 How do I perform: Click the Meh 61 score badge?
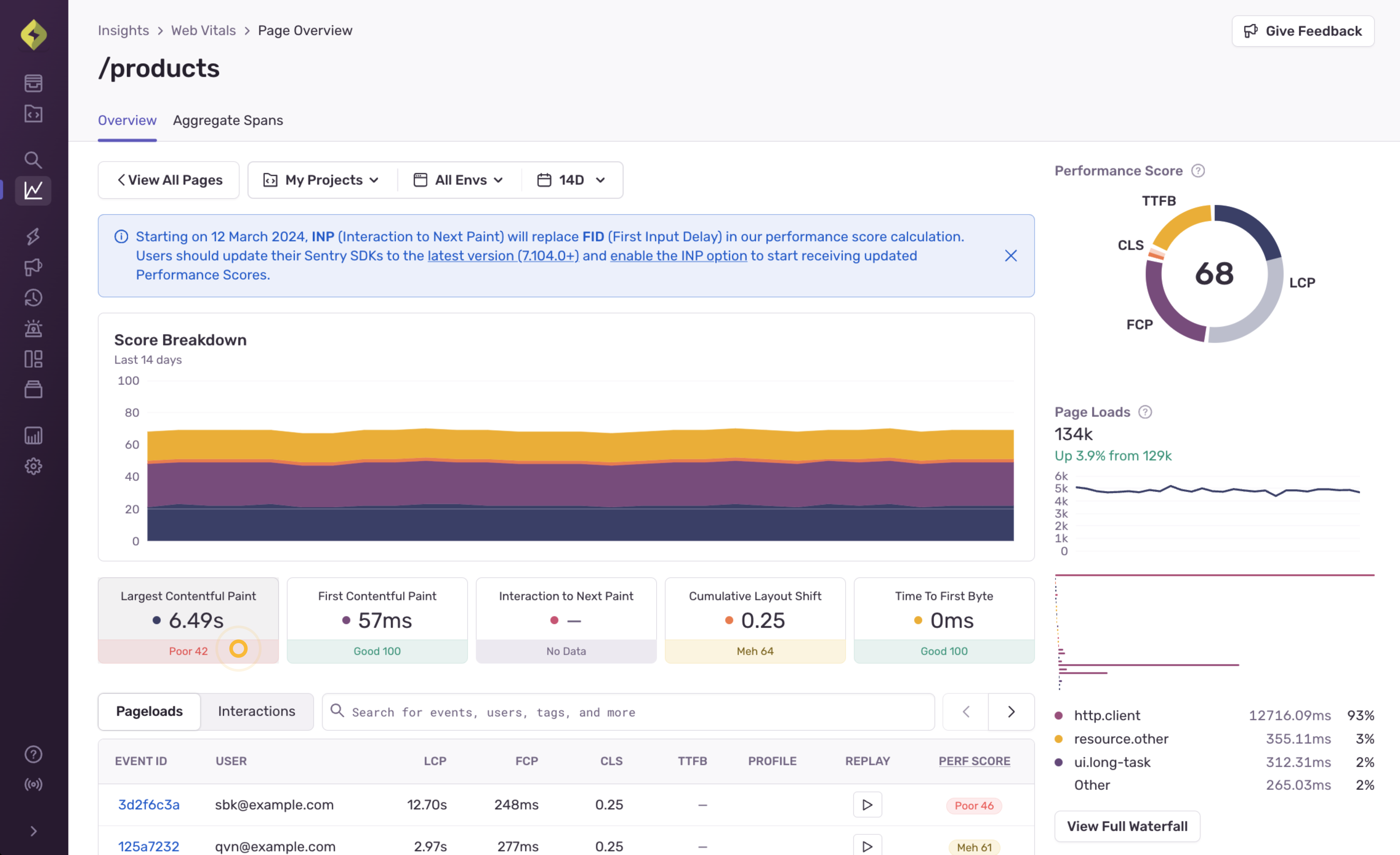pos(974,847)
